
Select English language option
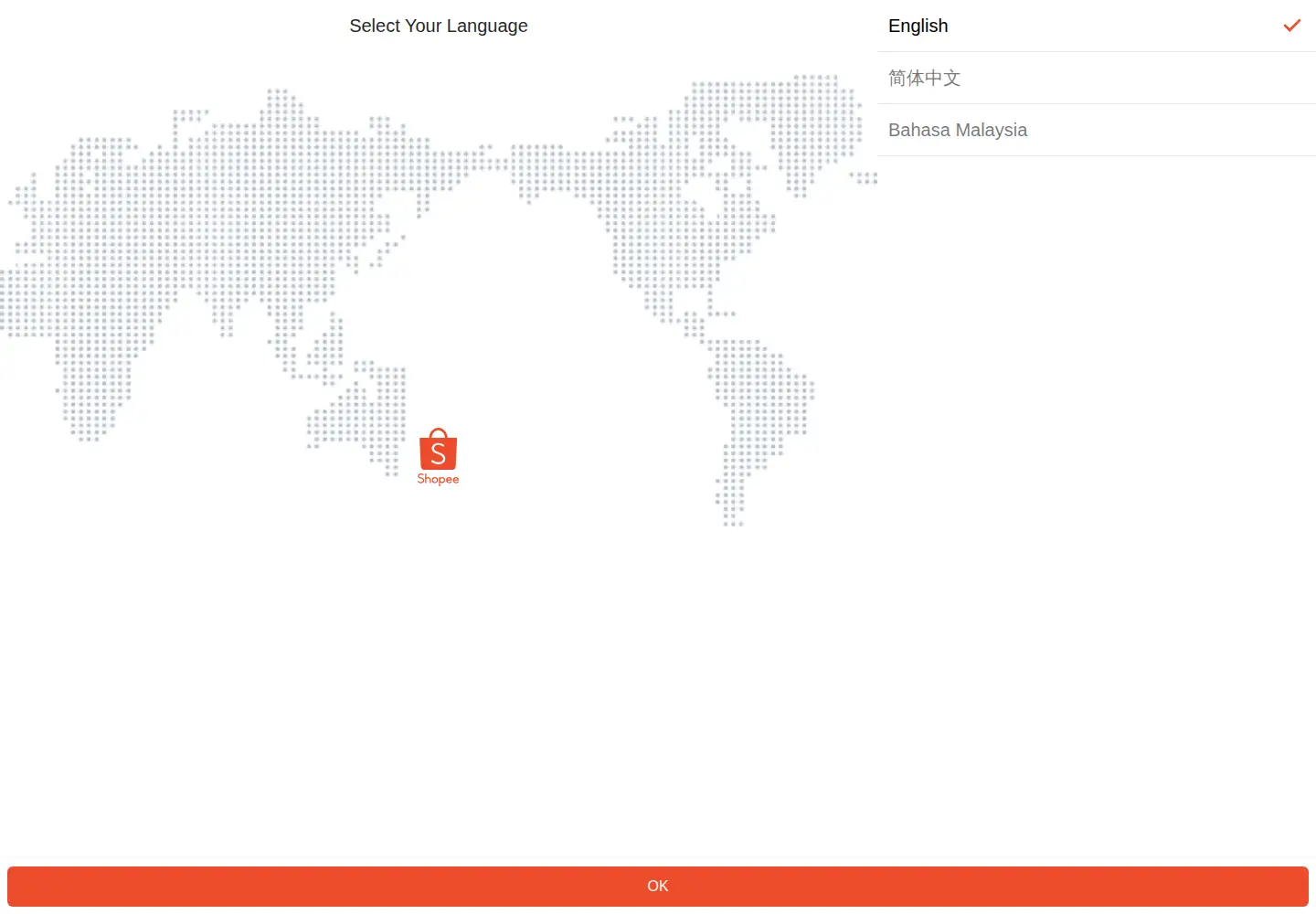tap(1097, 26)
